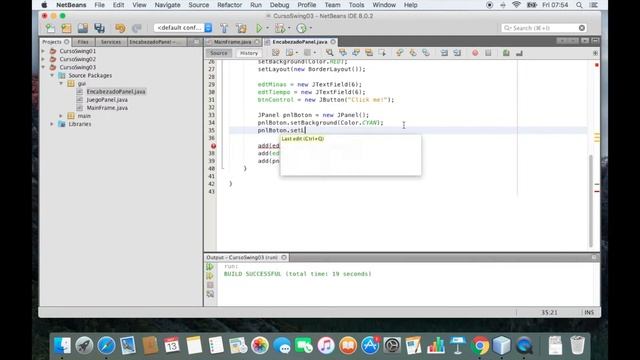This screenshot has width=640, height=360.
Task: Select JuegoPanel.java in project tree
Action: 107,100
